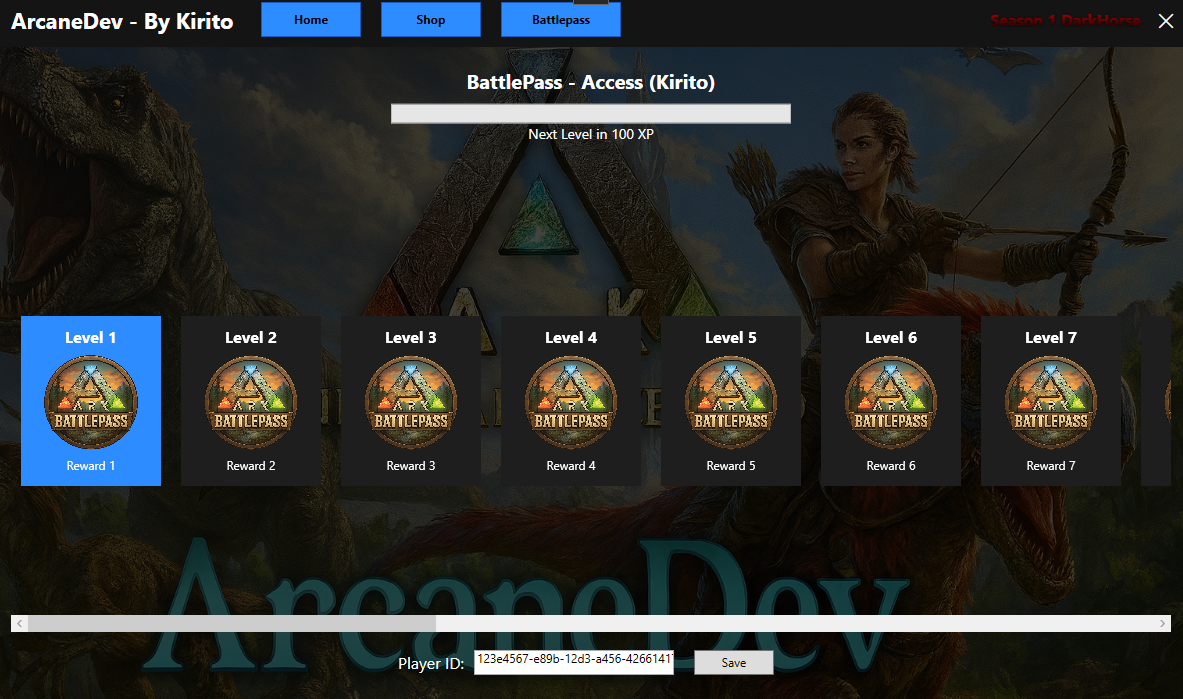Click the Level 1 Battlepass badge icon
Viewport: 1183px width, 699px height.
coord(91,403)
